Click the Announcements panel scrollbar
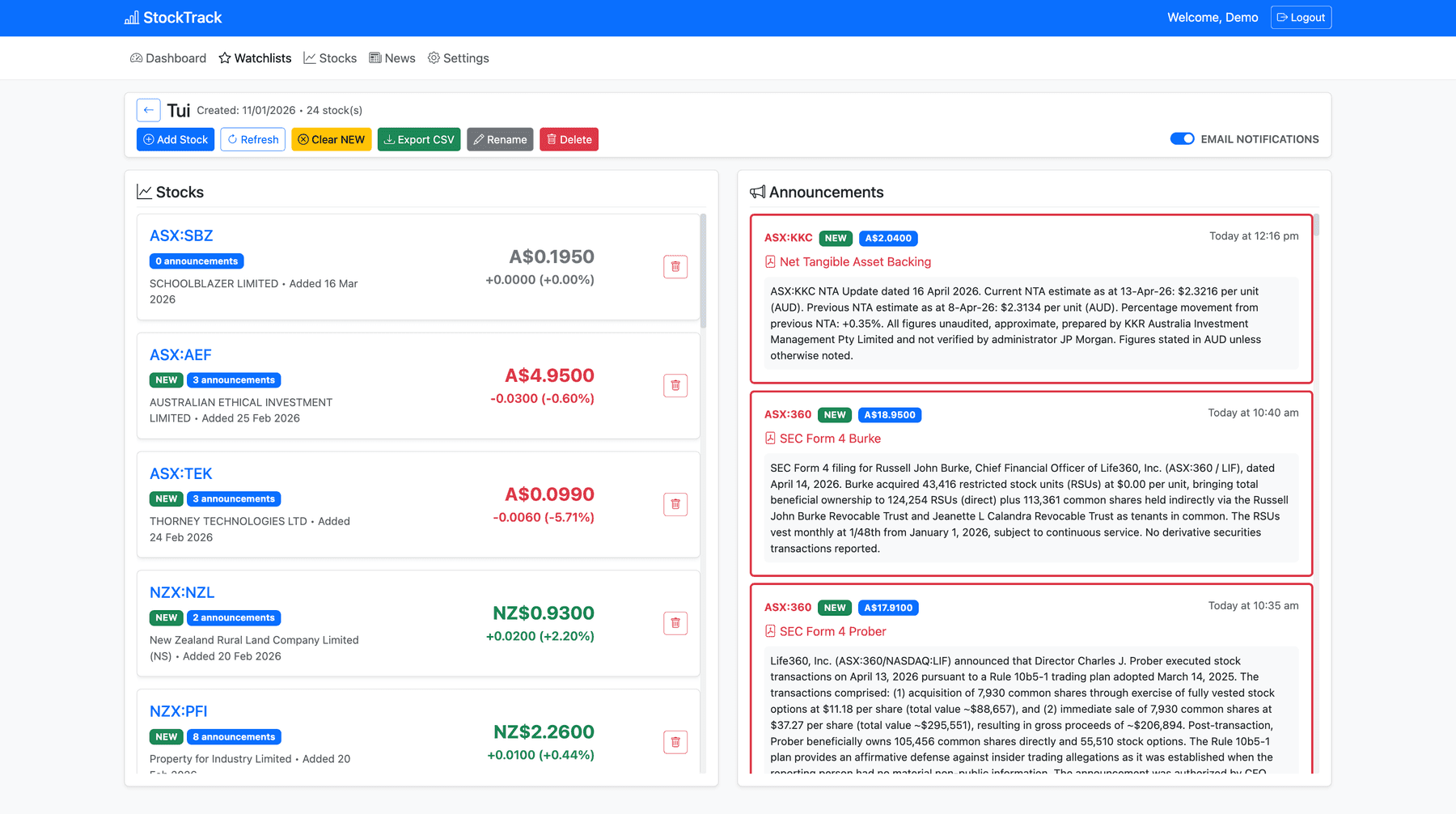 [1316, 225]
